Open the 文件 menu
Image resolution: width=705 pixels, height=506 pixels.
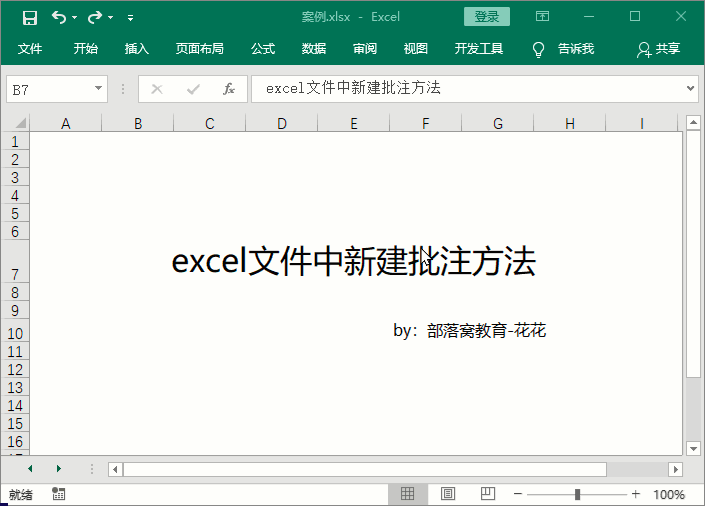point(30,49)
